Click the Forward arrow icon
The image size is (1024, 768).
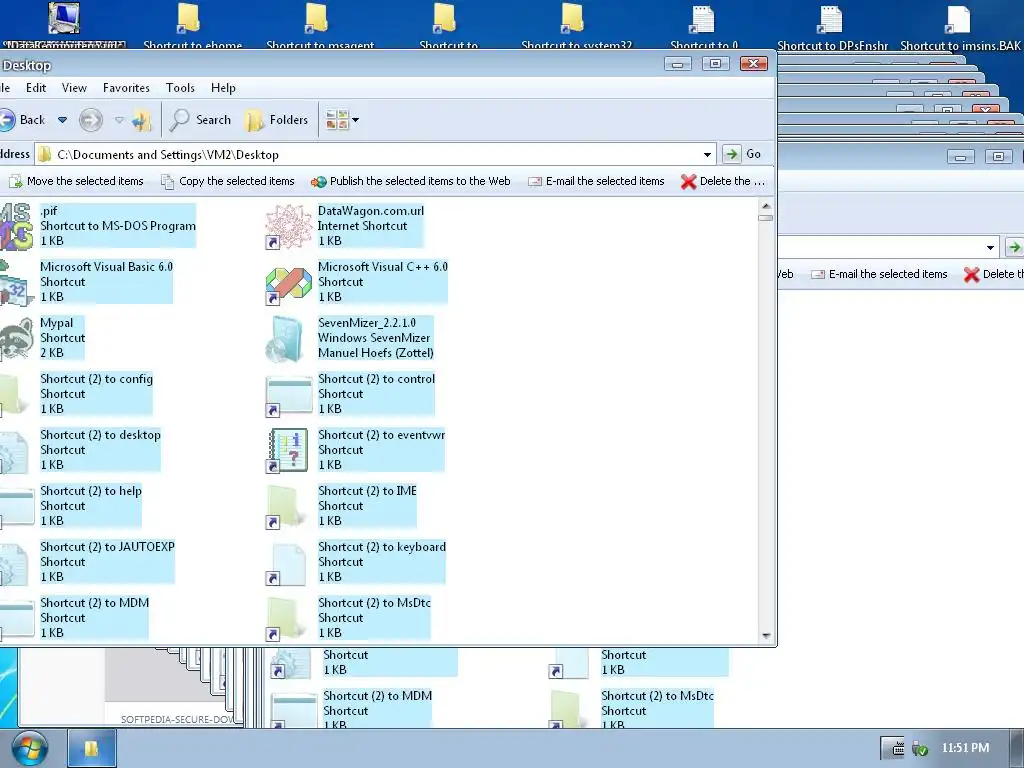91,120
